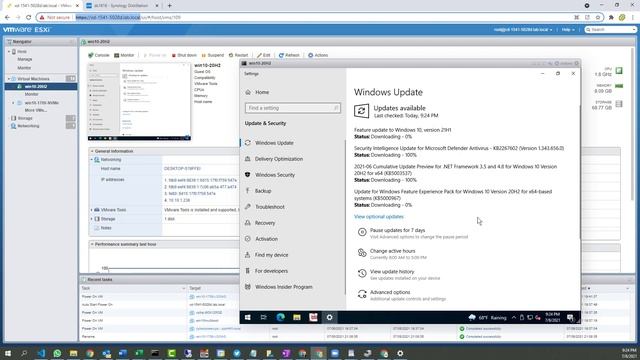Expand the Host tree node arrow
The height and width of the screenshot is (360, 640).
pyautogui.click(x=9, y=52)
